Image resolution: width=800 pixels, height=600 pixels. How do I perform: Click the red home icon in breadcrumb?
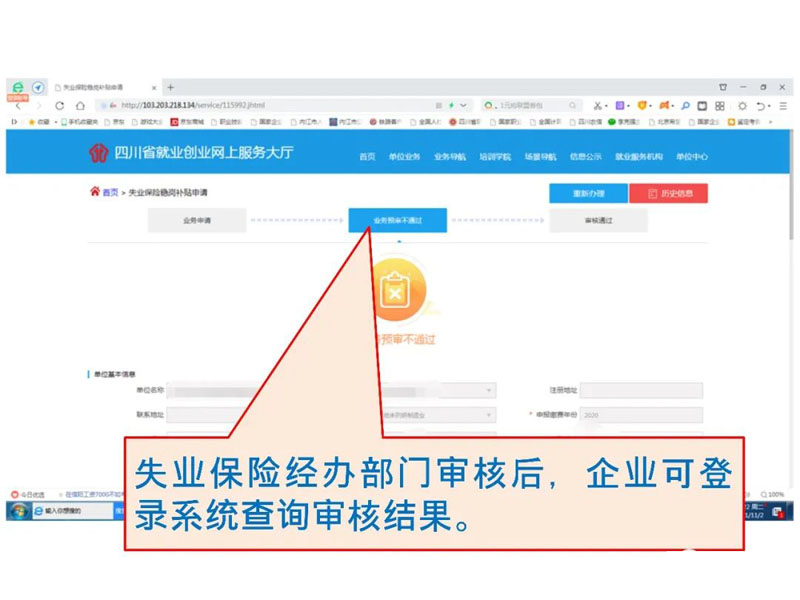pyautogui.click(x=95, y=192)
